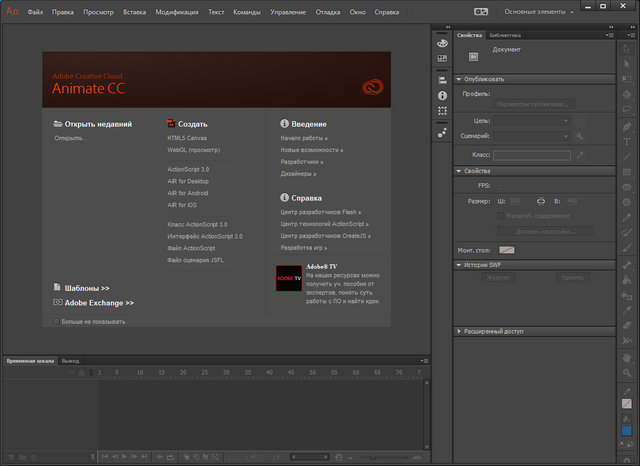Select the Text tool in the tools panel
The image size is (640, 466).
[x=626, y=141]
